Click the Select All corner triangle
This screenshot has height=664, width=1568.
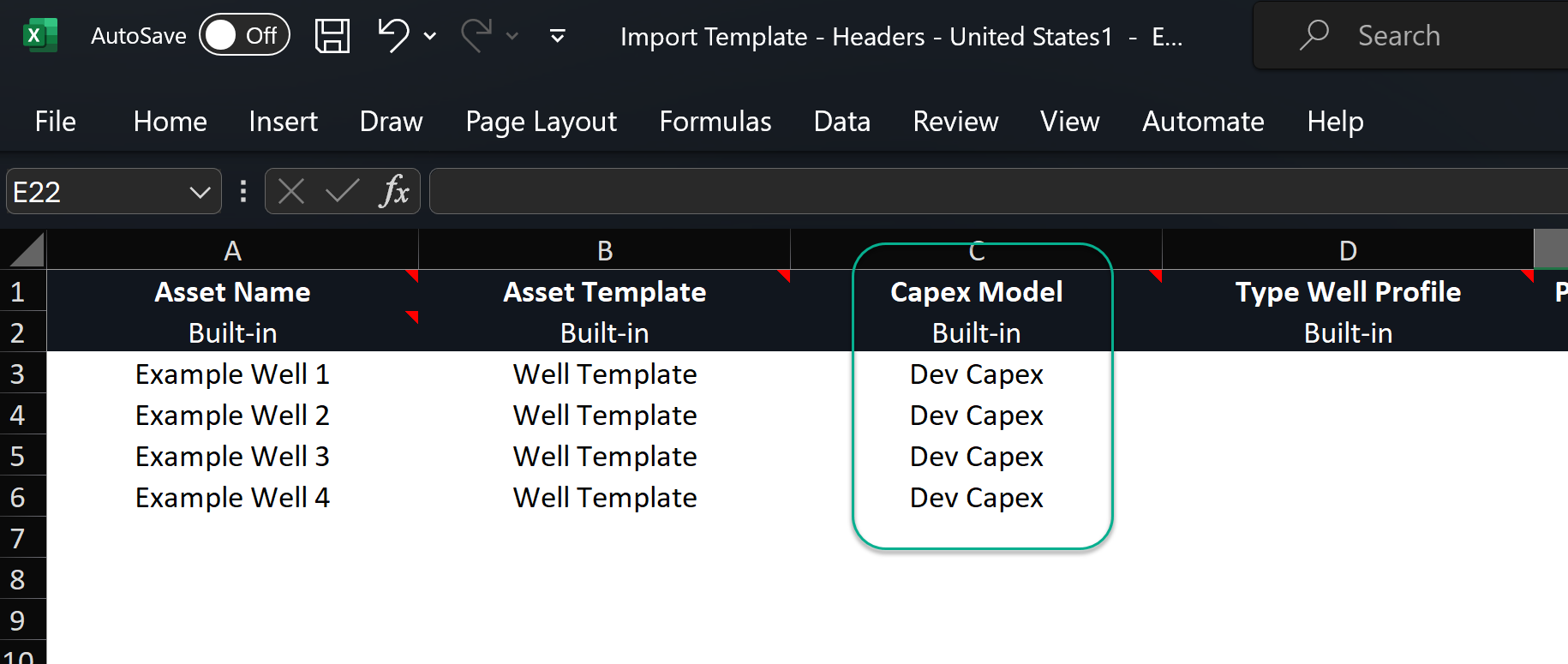click(x=26, y=251)
